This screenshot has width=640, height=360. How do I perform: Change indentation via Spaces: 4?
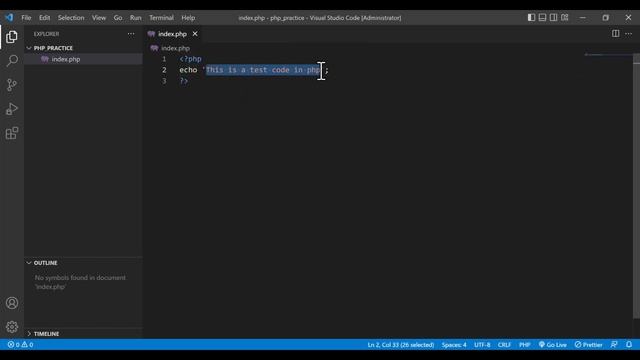pyautogui.click(x=454, y=345)
